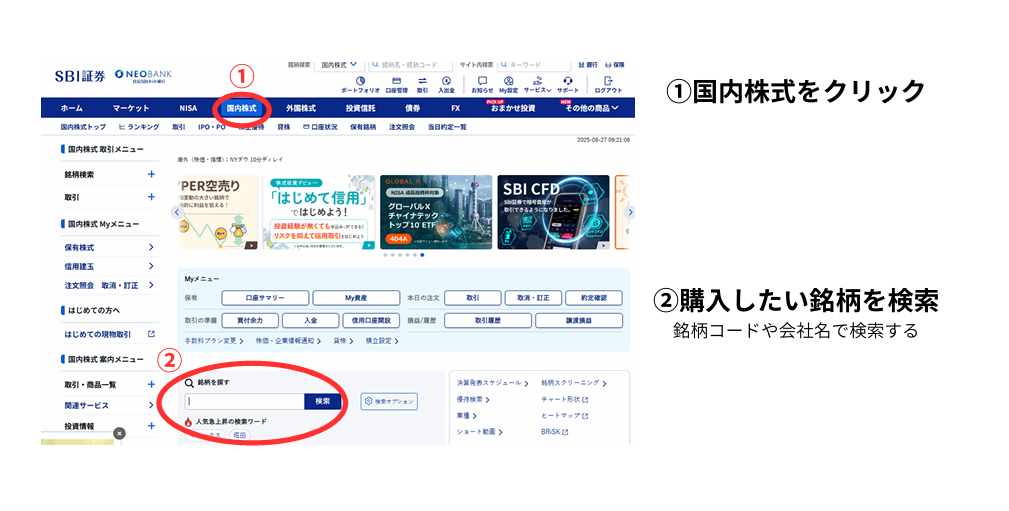Screen dimensions: 1009x511
Task: Click the My設定 settings icon
Action: pyautogui.click(x=508, y=83)
